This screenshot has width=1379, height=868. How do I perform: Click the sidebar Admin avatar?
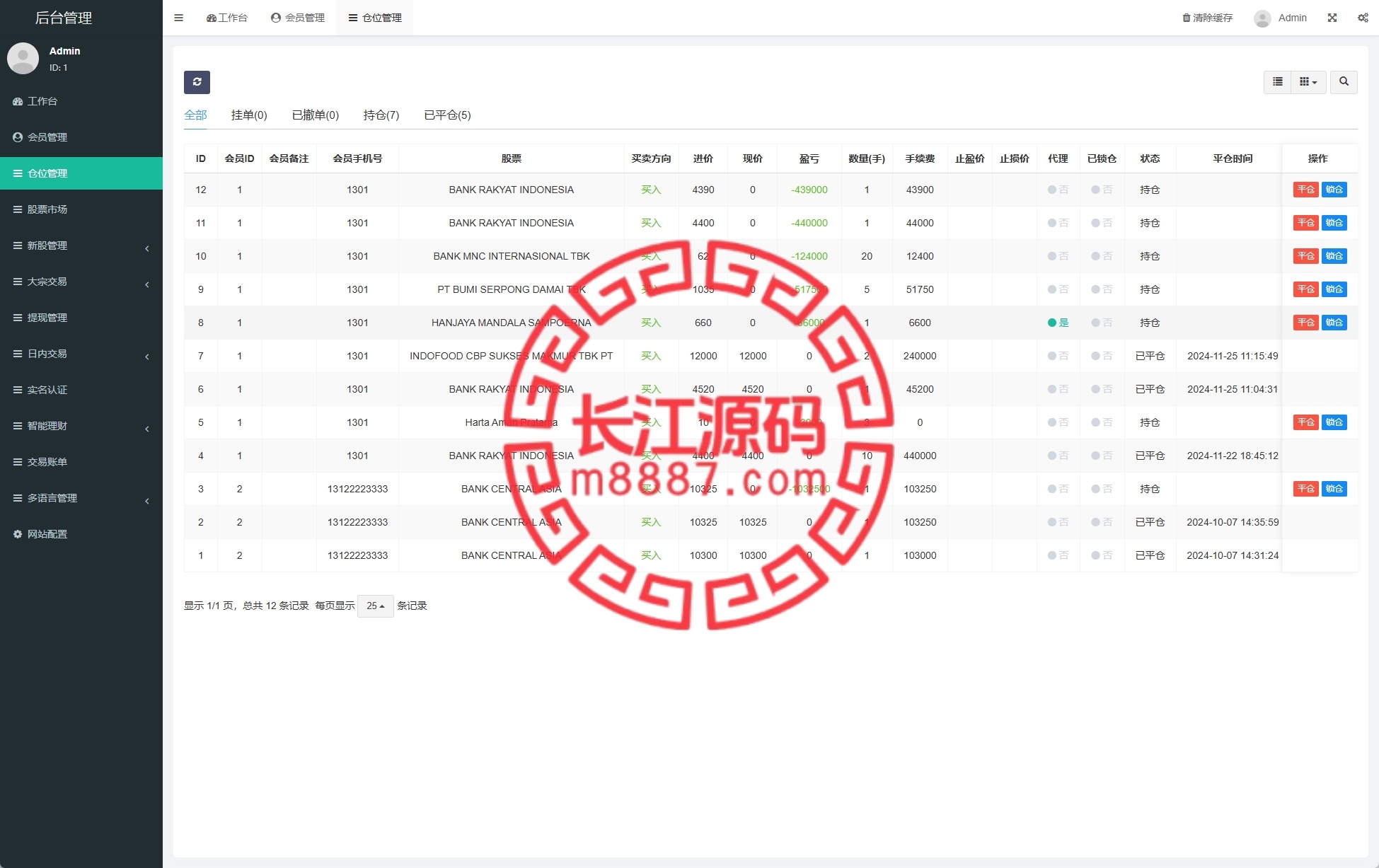[23, 59]
